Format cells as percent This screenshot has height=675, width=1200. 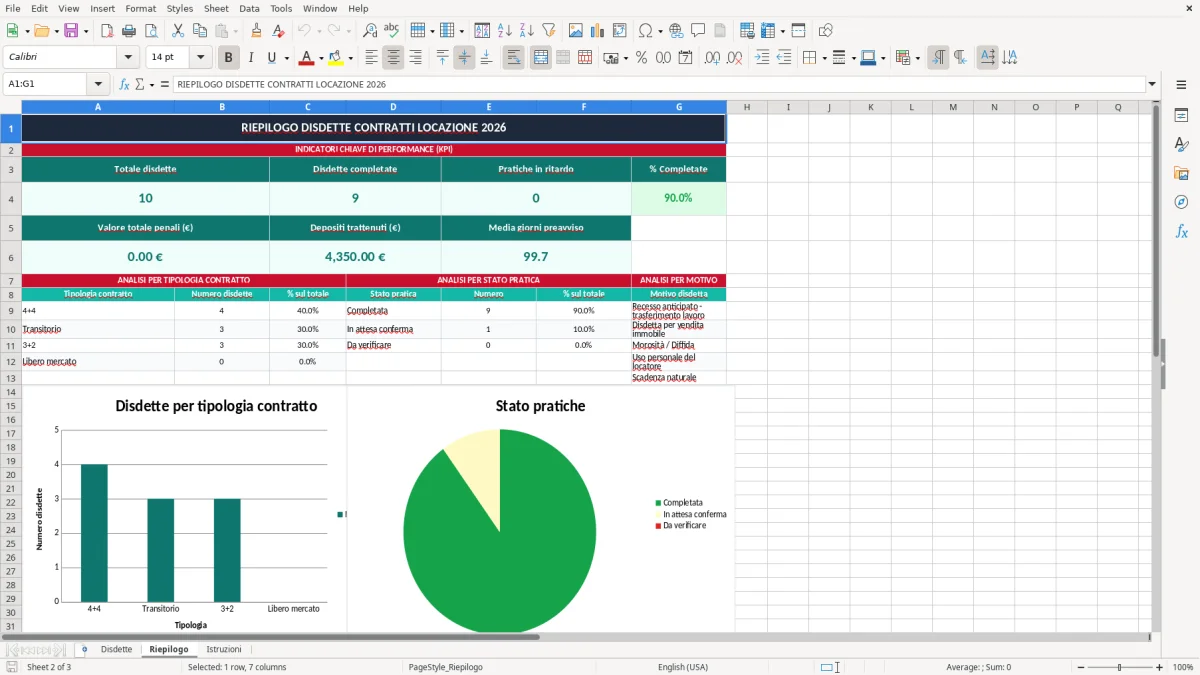click(641, 58)
